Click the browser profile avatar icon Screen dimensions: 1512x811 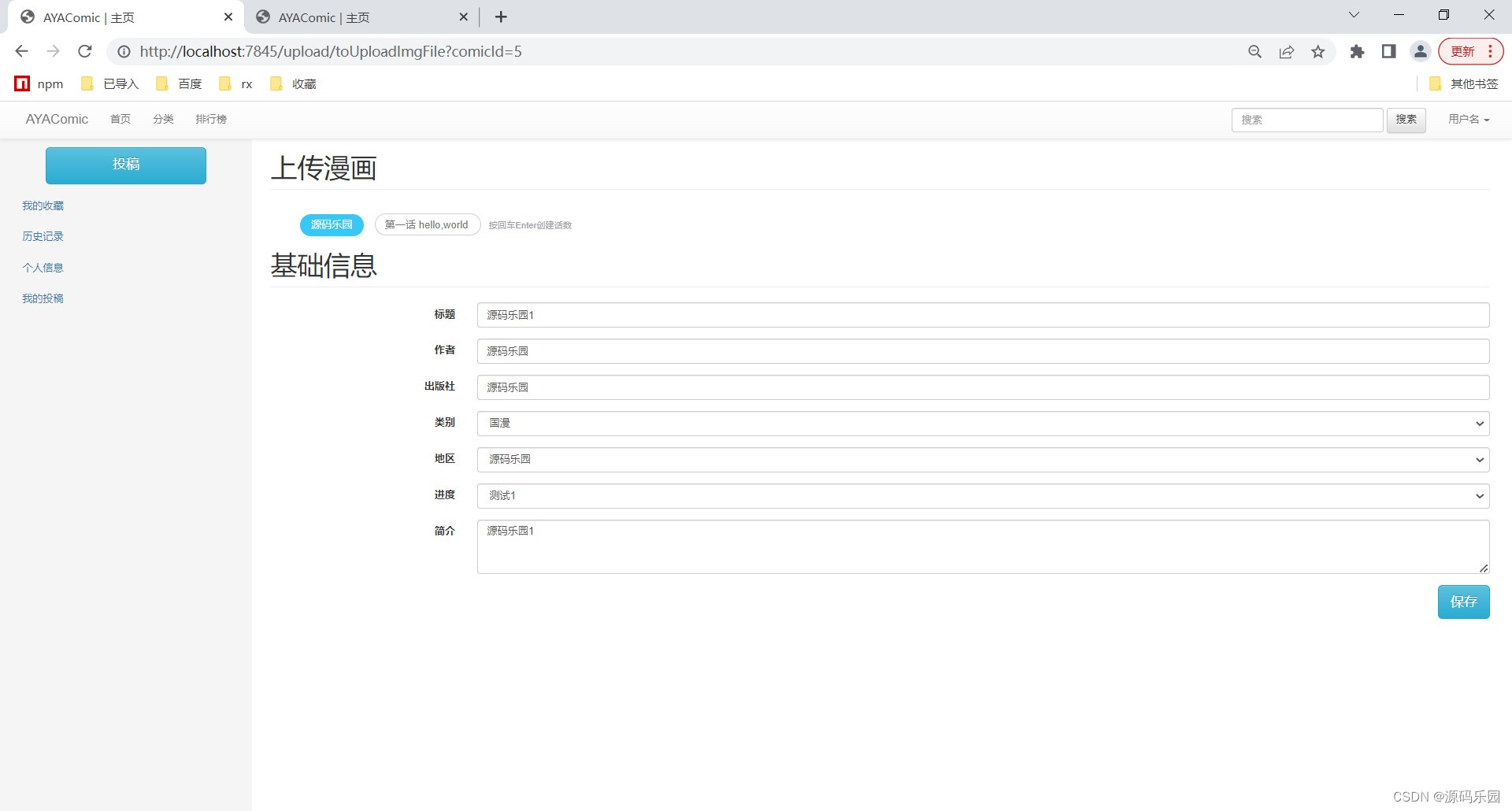pyautogui.click(x=1420, y=51)
